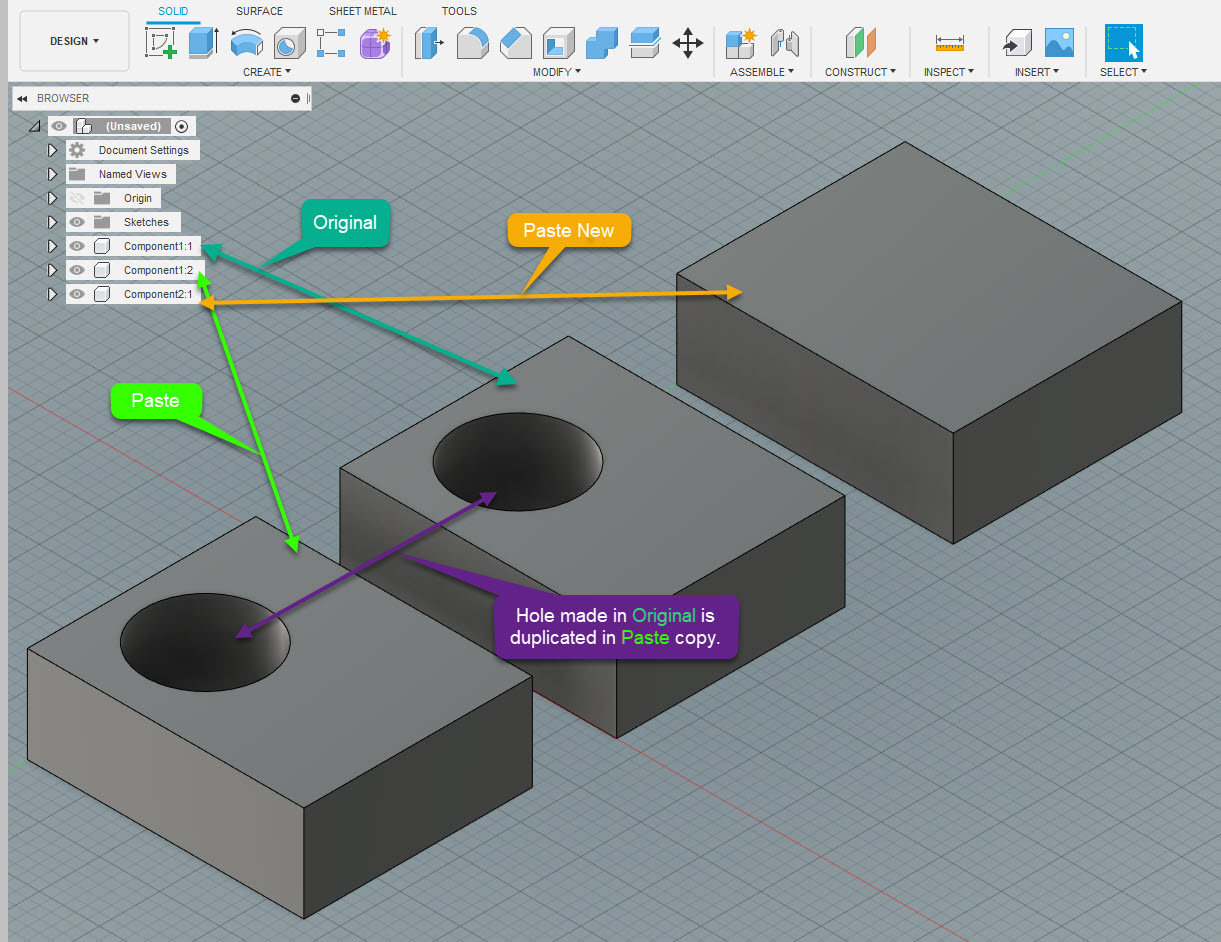Open the MODIFY dropdown menu
This screenshot has width=1221, height=942.
[x=556, y=72]
